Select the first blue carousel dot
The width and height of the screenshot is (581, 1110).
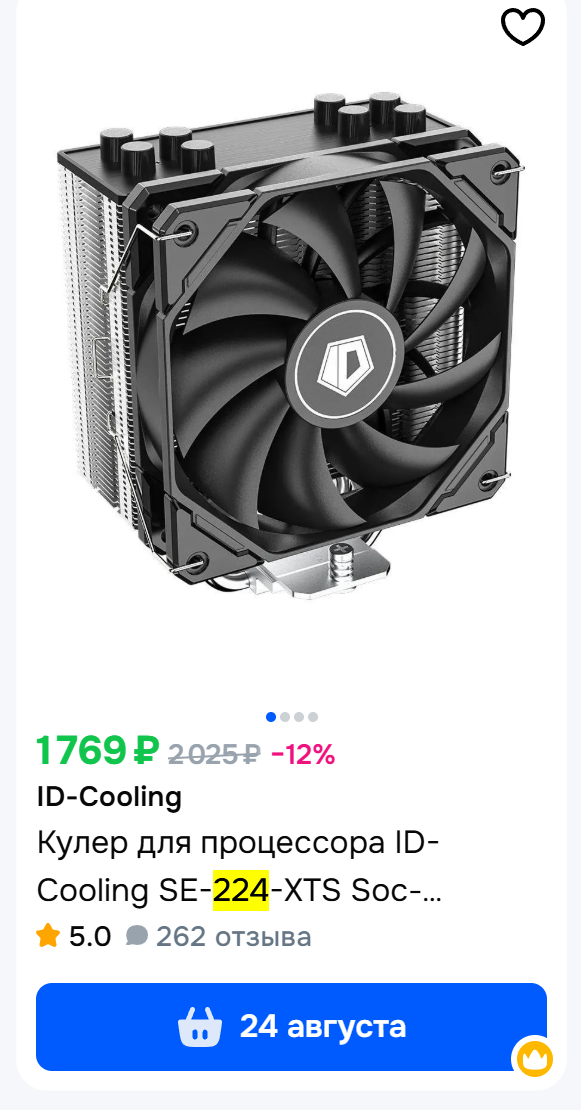[271, 716]
